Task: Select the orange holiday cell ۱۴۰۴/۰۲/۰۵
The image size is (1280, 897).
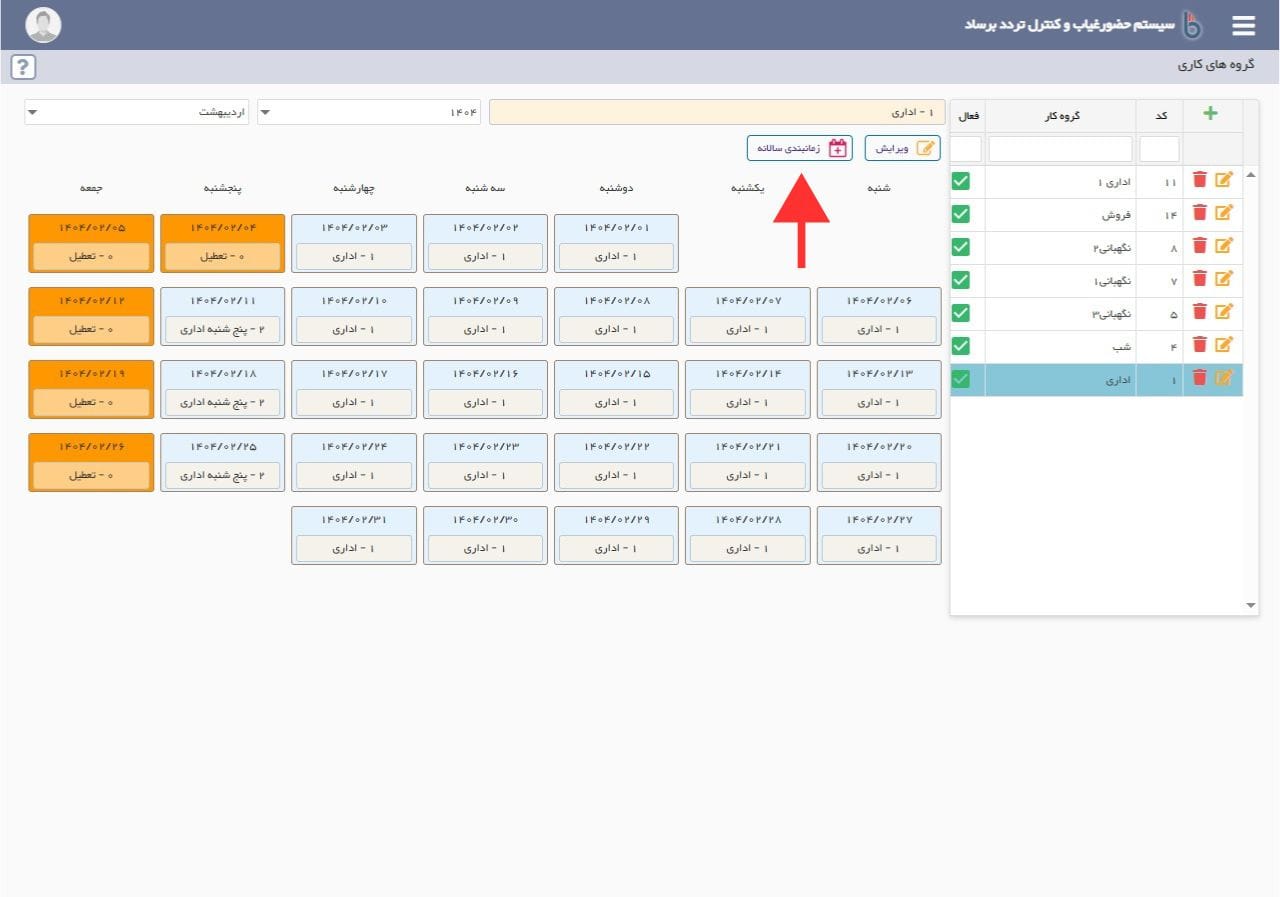Action: [x=91, y=243]
